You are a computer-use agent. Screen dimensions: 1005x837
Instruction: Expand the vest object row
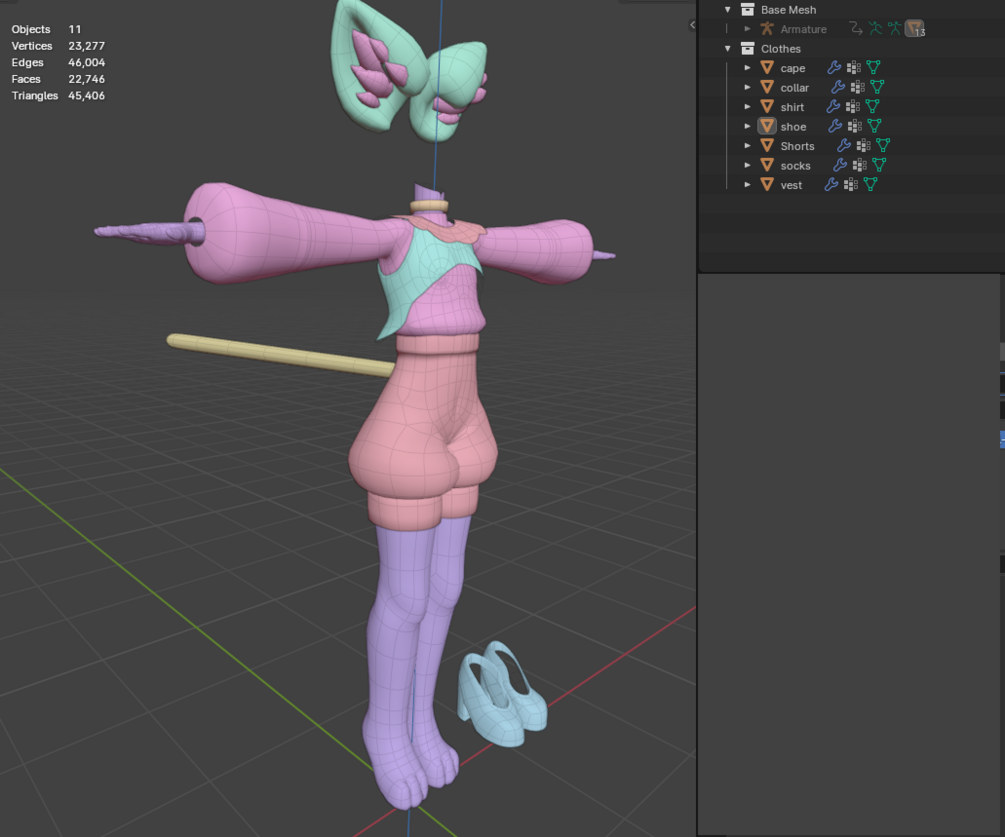(x=747, y=185)
